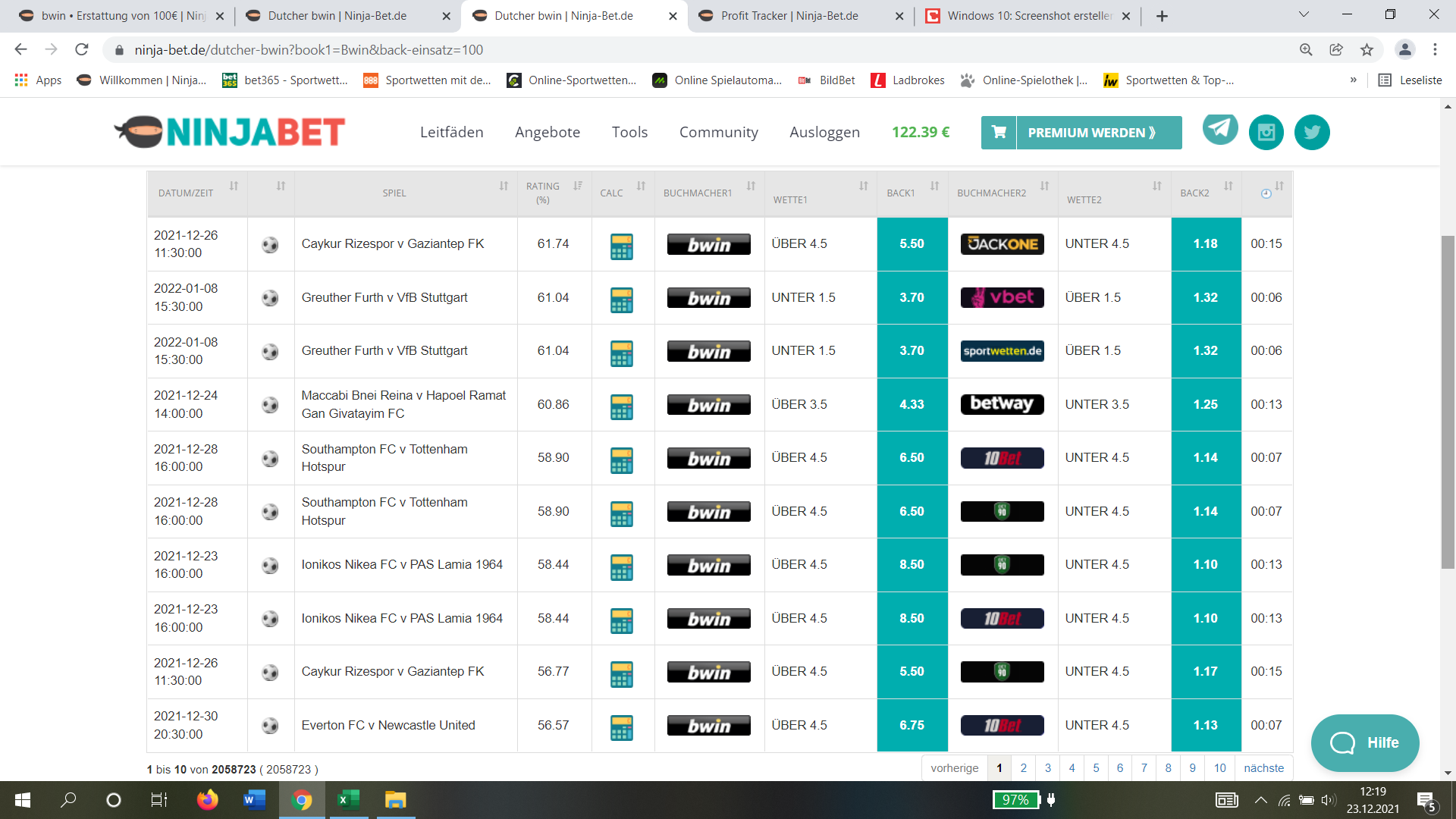Go to nächste page
Image resolution: width=1456 pixels, height=819 pixels.
tap(1263, 768)
